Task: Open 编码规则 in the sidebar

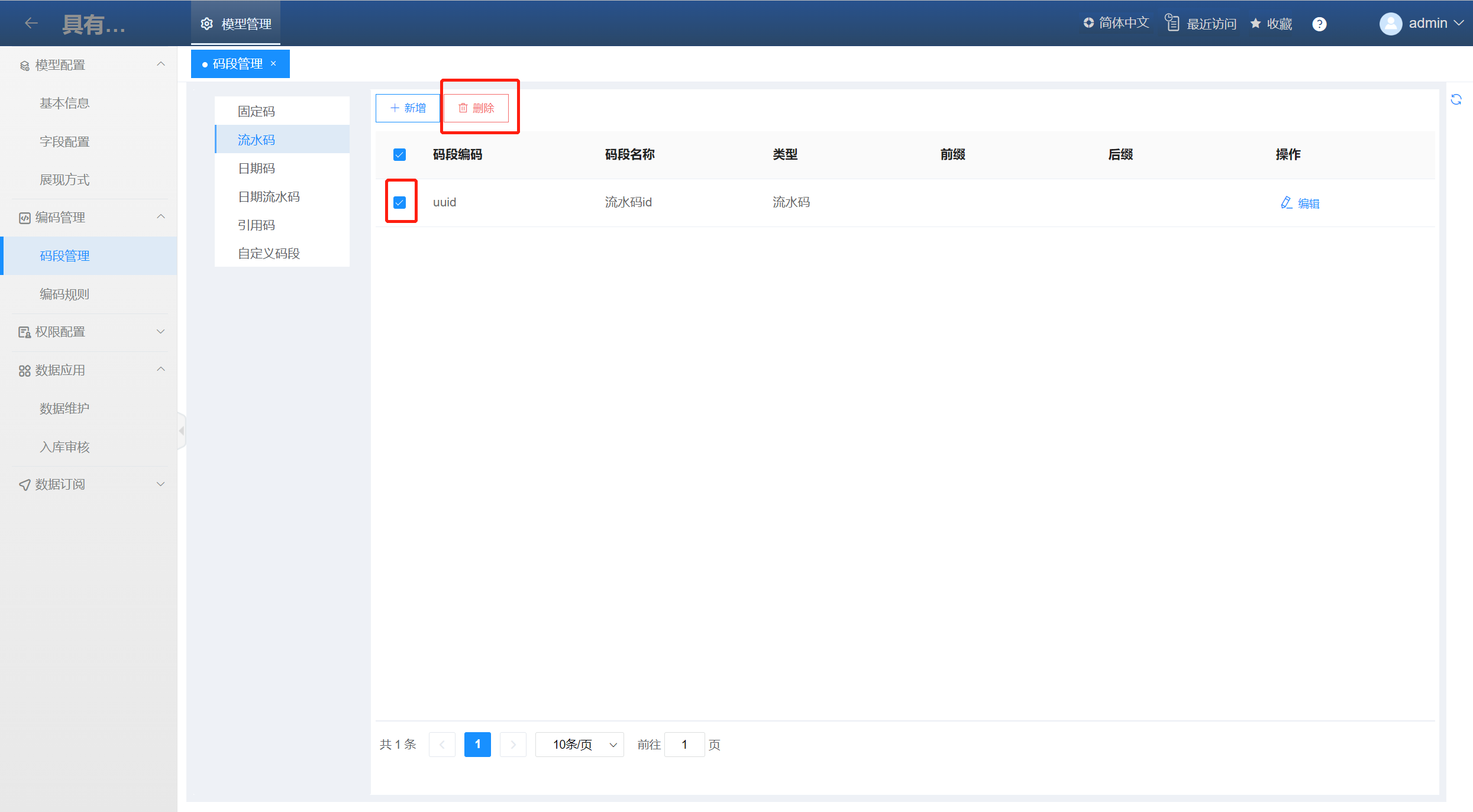Action: click(x=64, y=294)
